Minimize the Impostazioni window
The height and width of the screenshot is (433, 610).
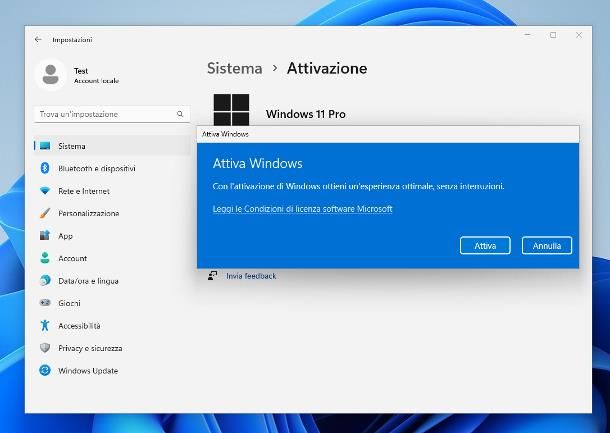pyautogui.click(x=528, y=35)
